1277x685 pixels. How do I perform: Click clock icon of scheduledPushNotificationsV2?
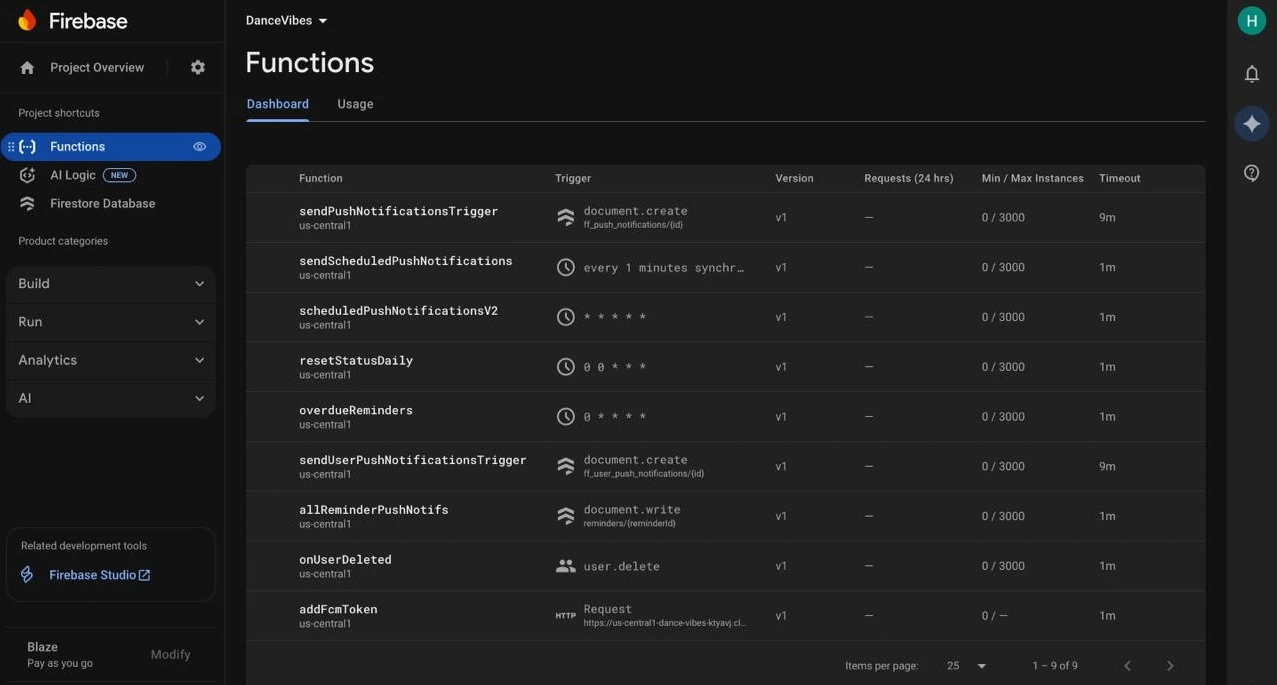(566, 317)
